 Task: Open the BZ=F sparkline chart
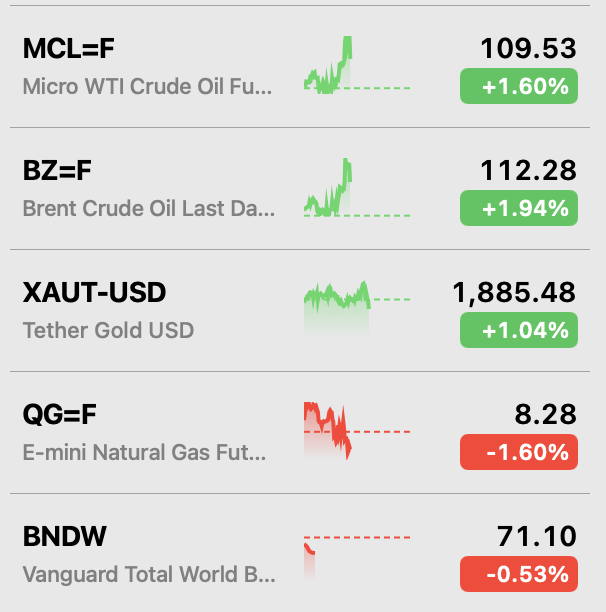(357, 187)
